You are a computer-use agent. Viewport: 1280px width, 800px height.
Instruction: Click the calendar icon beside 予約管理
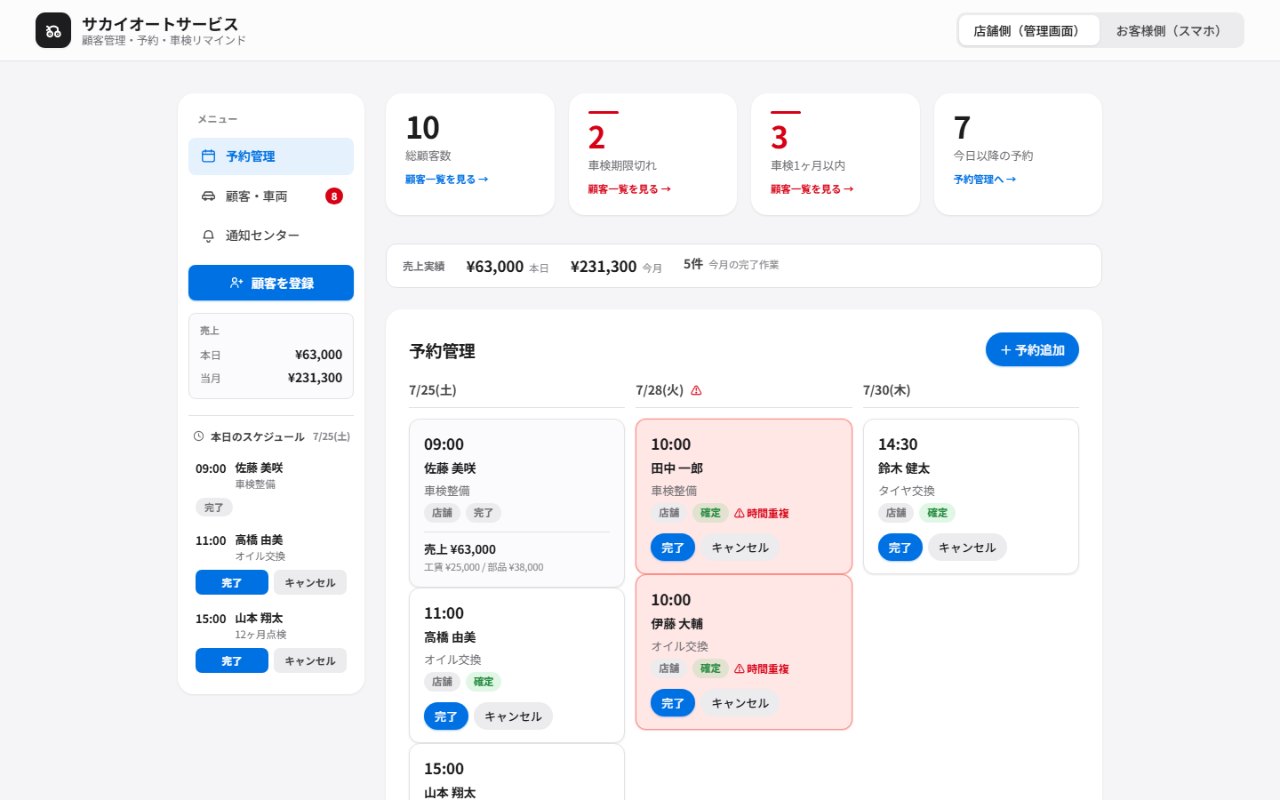click(208, 156)
